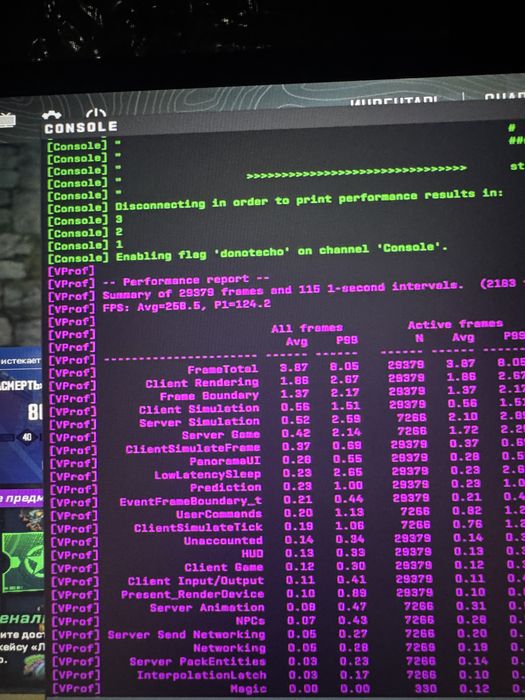Click the InterpolationLatch row label
This screenshot has height=700, width=525.
click(202, 675)
